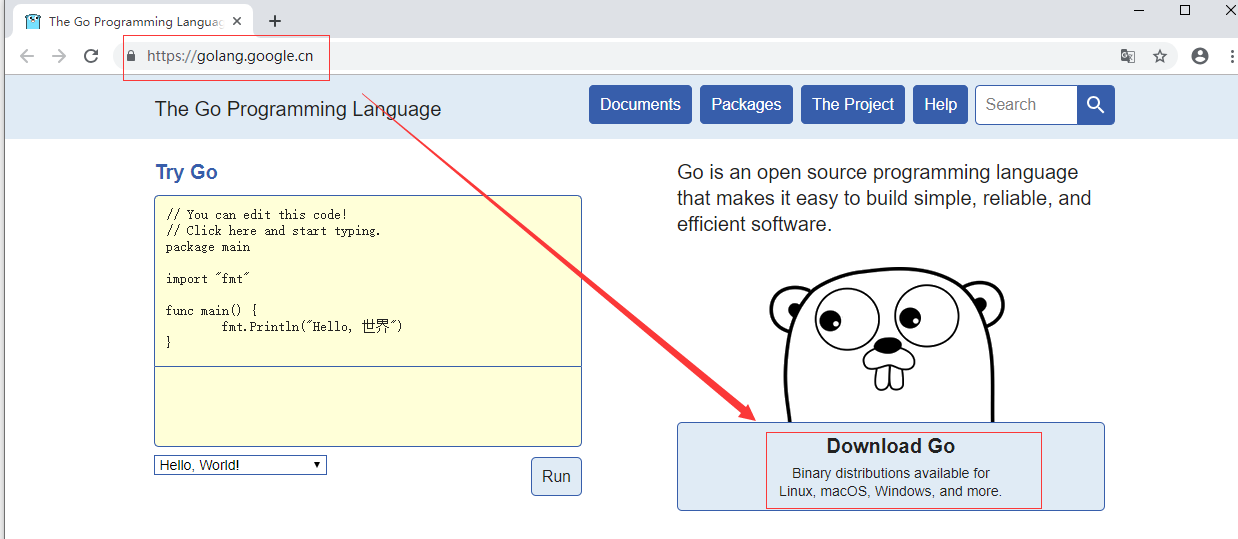The height and width of the screenshot is (539, 1238).
Task: Open the user profile icon
Action: pos(1200,56)
